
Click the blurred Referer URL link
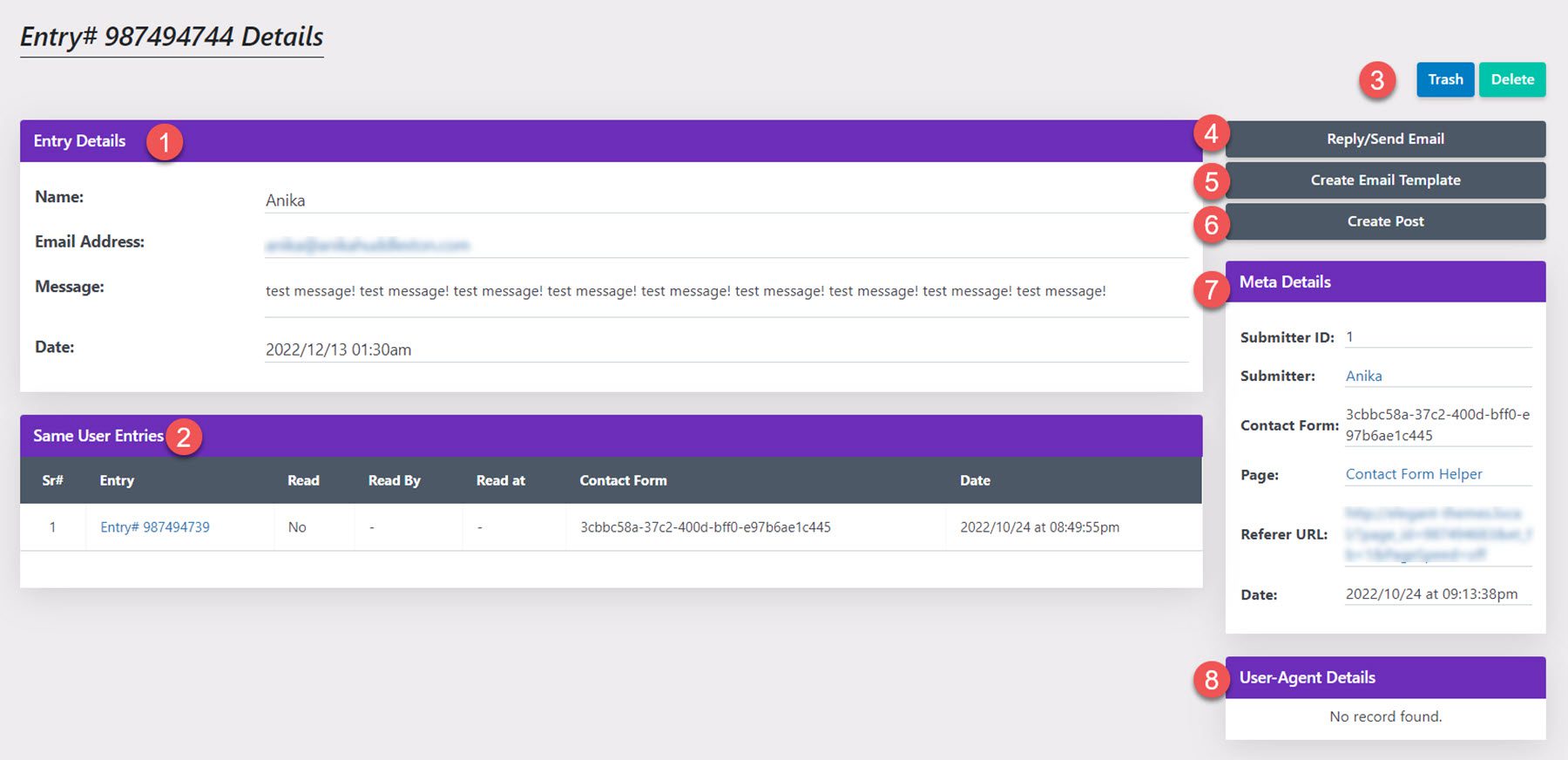tap(1438, 533)
